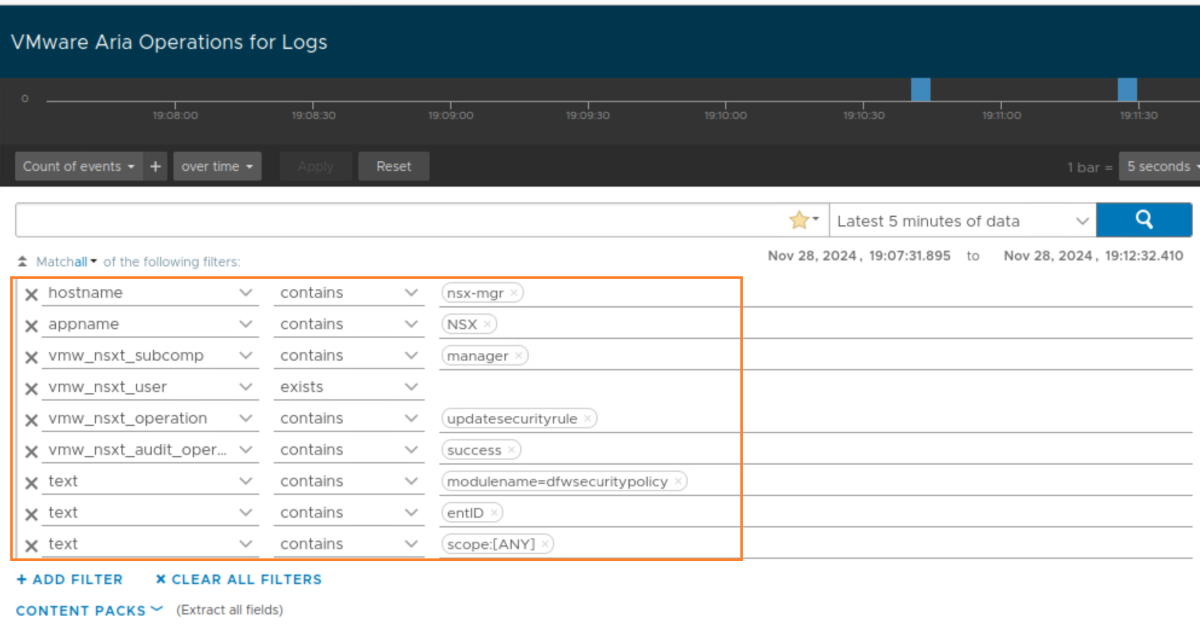
Task: Open operator dropdown for scope:[ANY] row
Action: pos(350,544)
